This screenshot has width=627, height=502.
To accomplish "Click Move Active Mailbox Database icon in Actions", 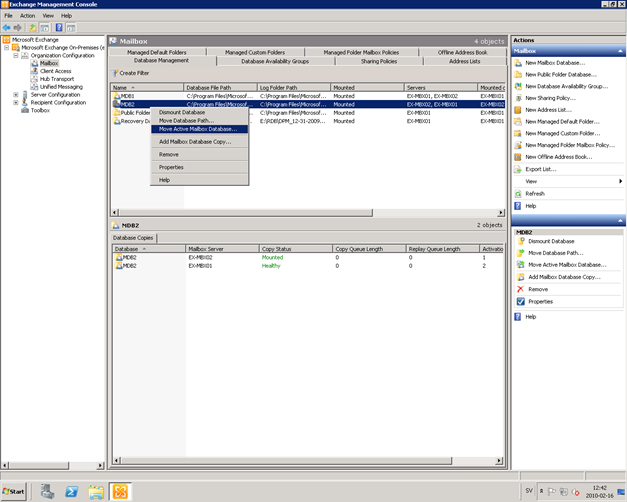I will [x=521, y=265].
